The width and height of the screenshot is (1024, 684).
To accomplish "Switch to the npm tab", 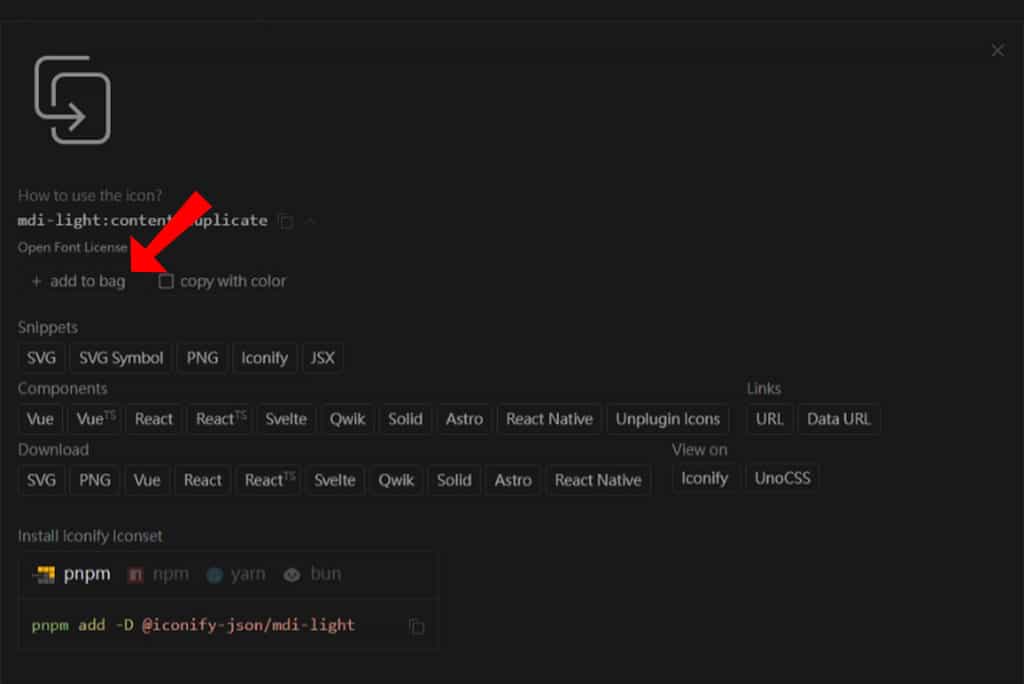I will coord(159,574).
